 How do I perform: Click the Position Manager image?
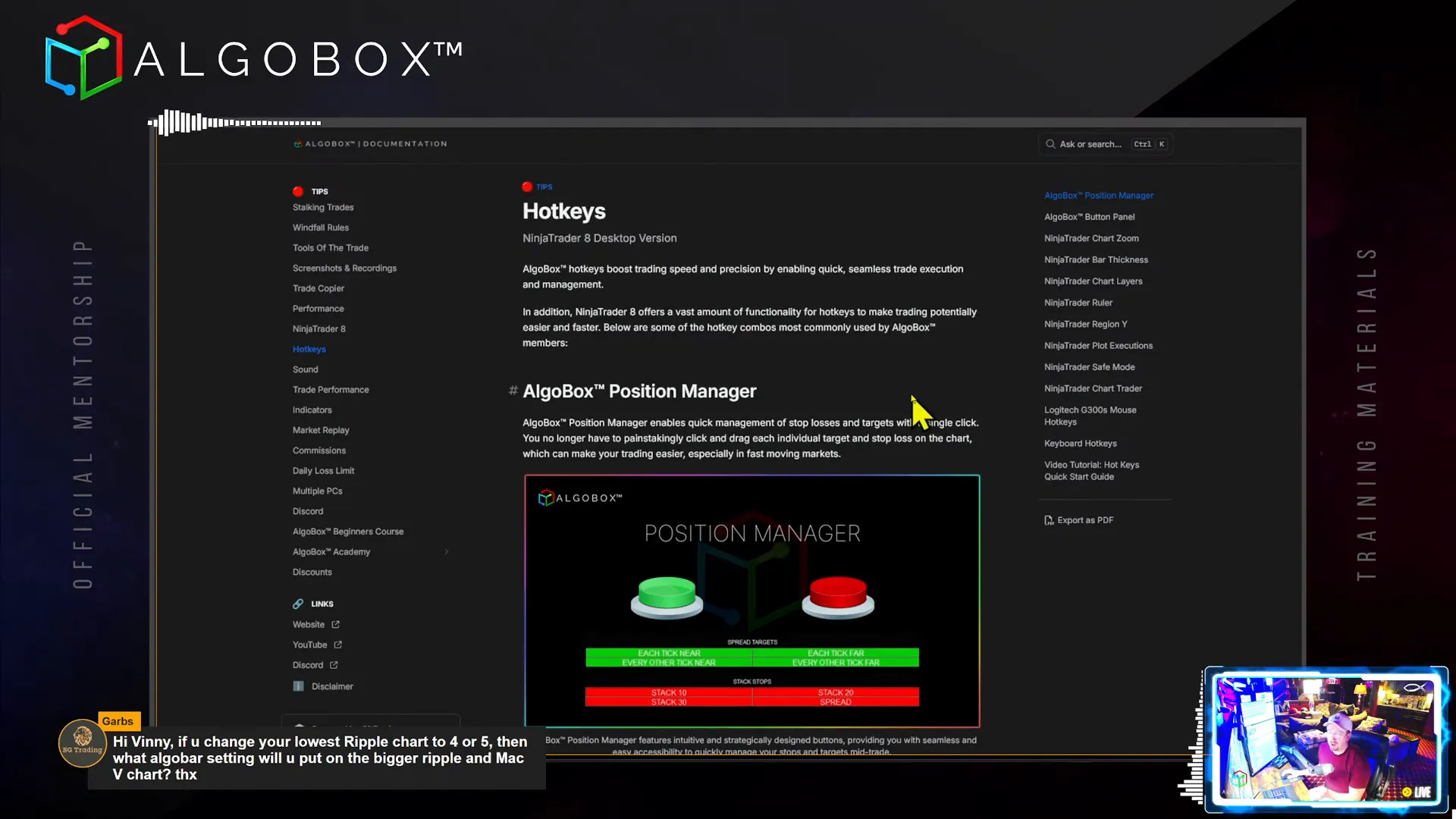tap(752, 601)
